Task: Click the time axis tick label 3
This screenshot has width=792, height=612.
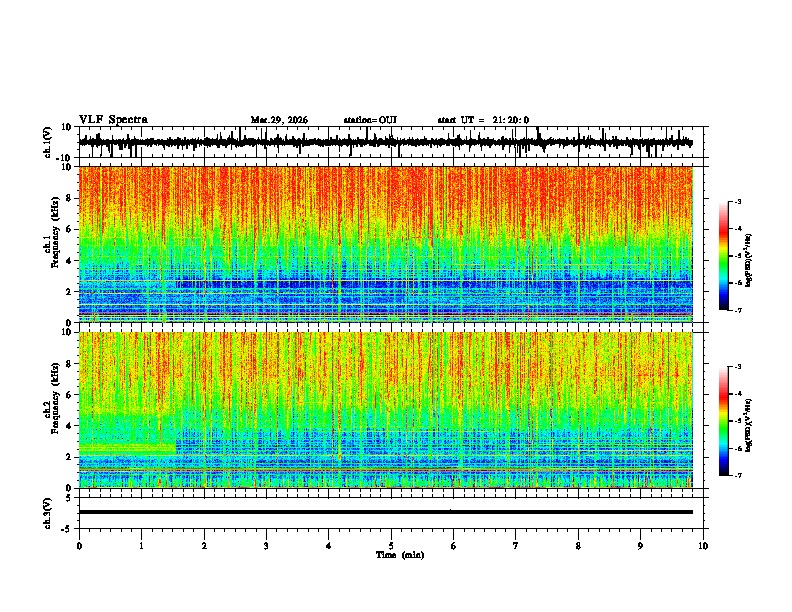Action: pyautogui.click(x=266, y=546)
